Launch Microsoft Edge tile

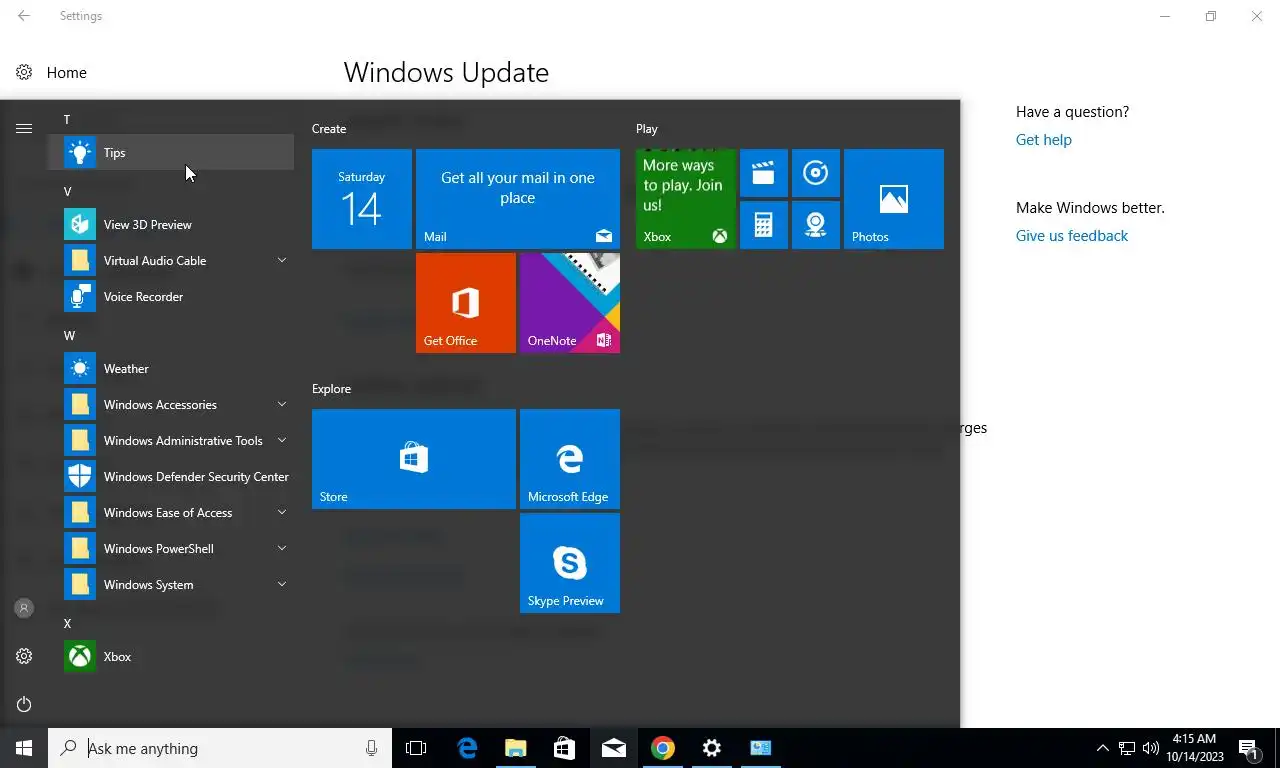[570, 459]
